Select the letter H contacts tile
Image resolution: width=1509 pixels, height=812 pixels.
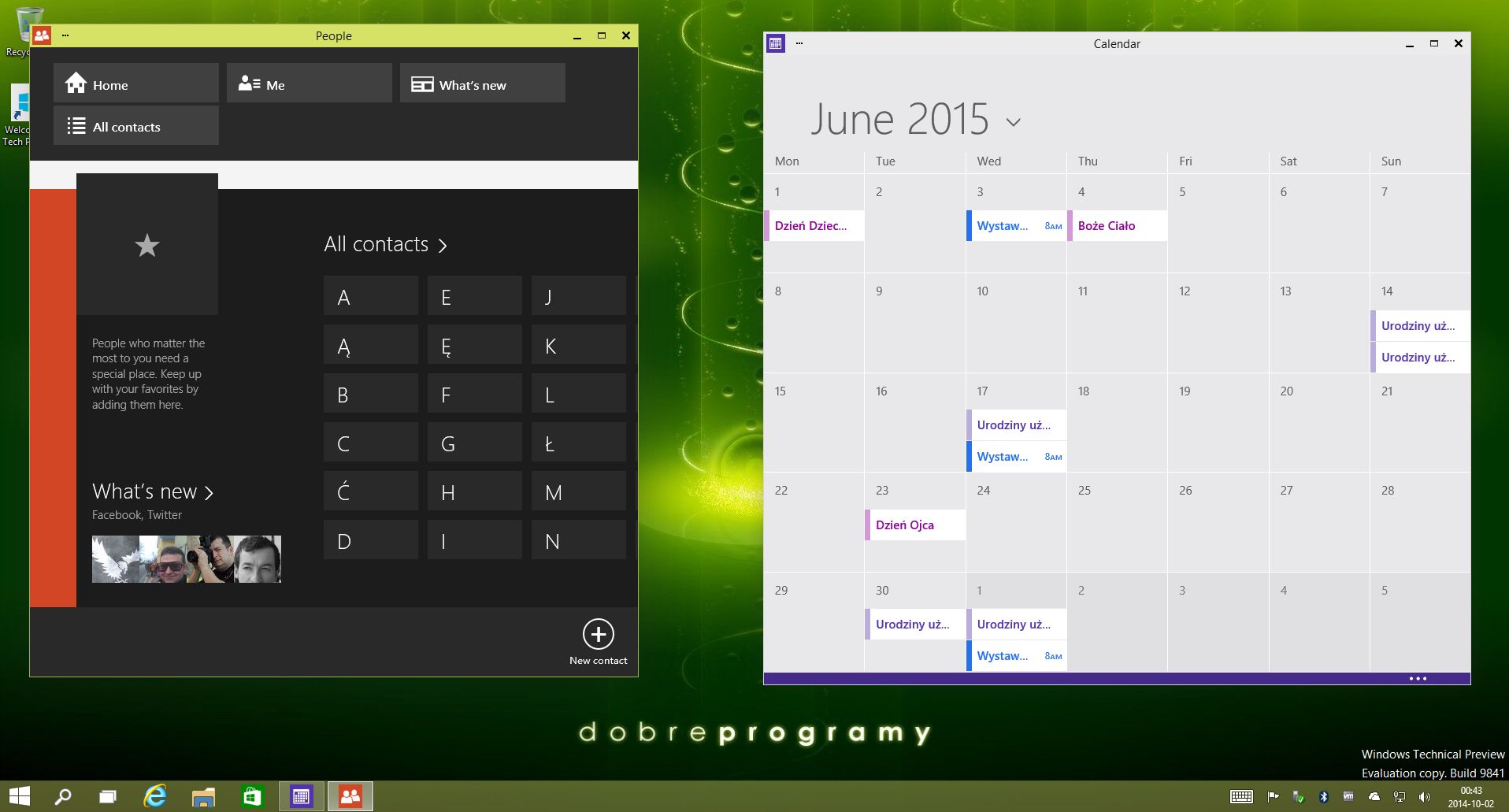(475, 491)
